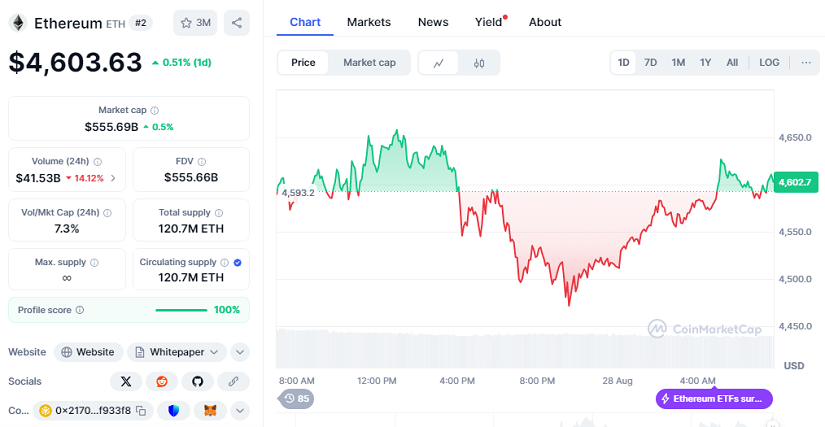Screen dimensions: 825x427
Task: Click the chain link socials icon
Action: click(233, 381)
